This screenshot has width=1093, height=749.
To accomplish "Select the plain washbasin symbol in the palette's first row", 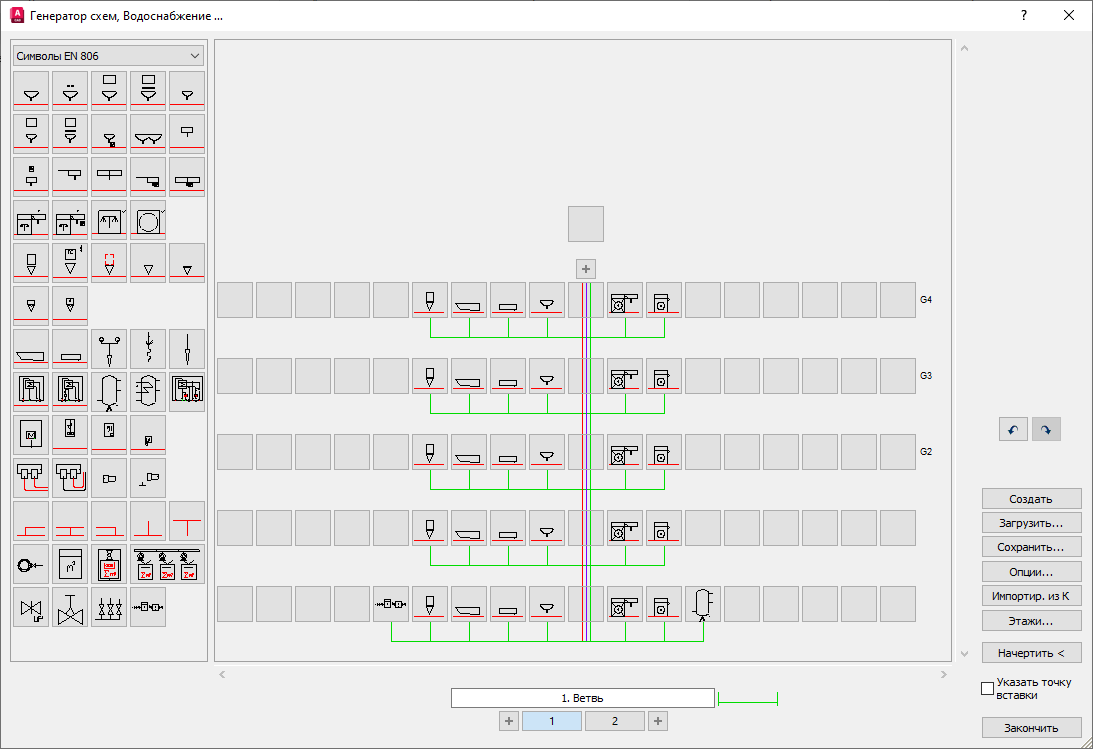I will (31, 91).
